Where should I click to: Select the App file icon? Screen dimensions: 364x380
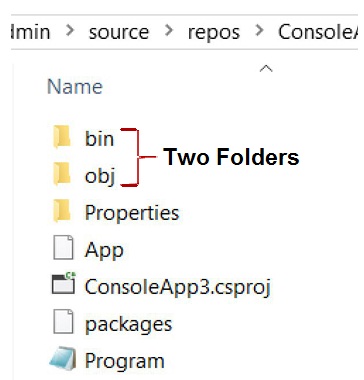[x=63, y=248]
